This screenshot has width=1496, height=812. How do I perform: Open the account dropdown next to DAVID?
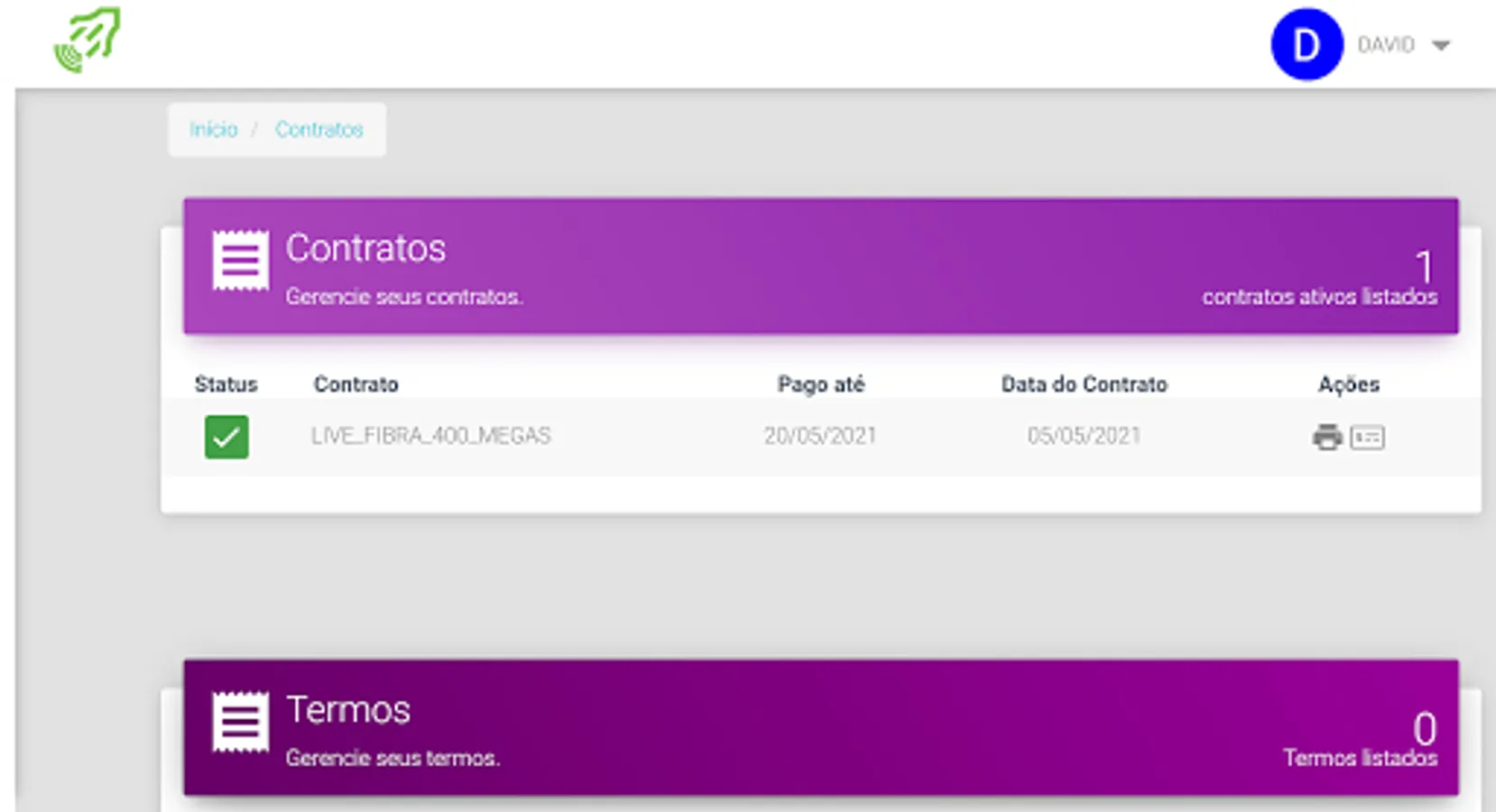pyautogui.click(x=1442, y=44)
